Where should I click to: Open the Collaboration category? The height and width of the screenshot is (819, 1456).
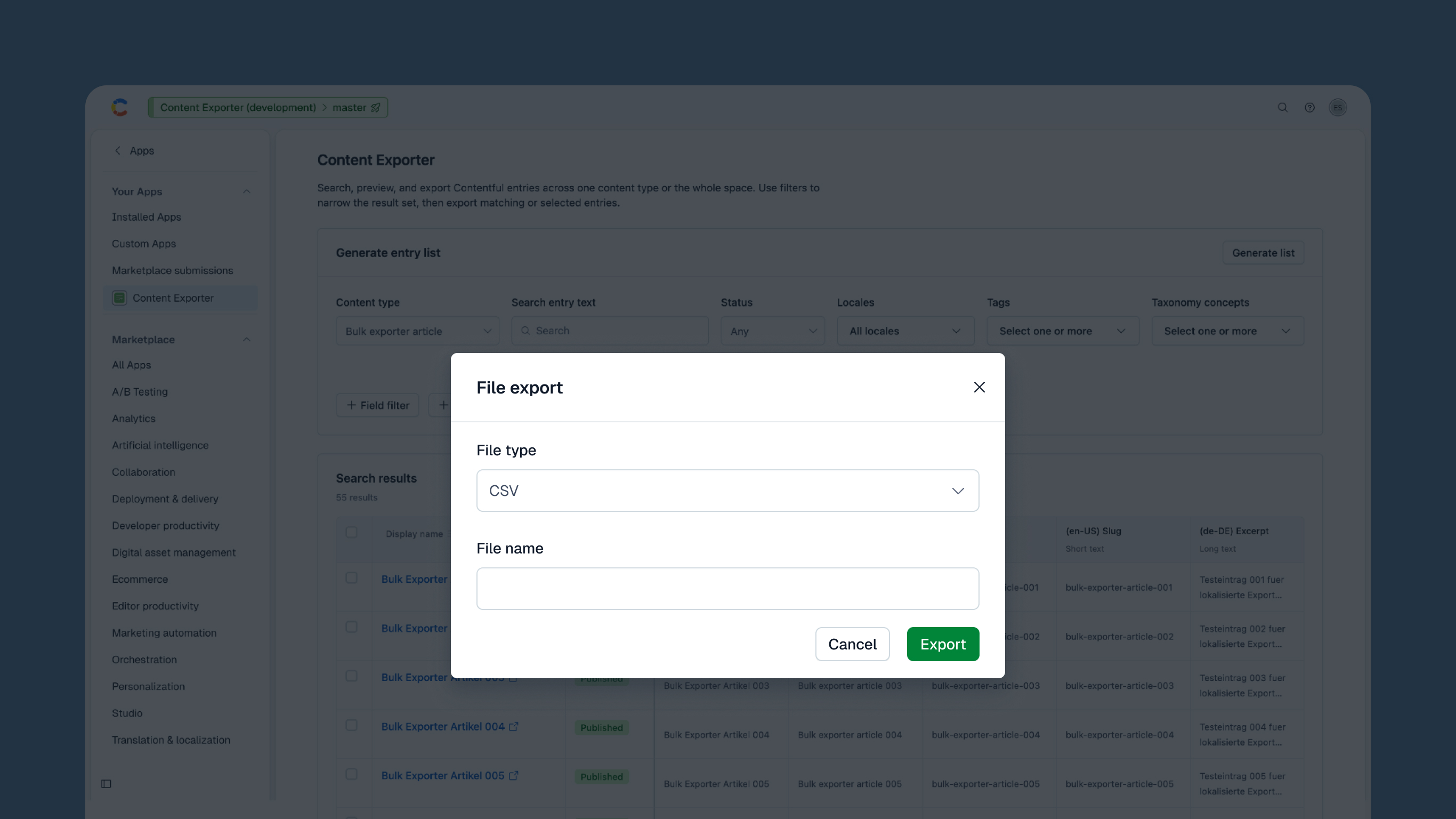pyautogui.click(x=143, y=472)
